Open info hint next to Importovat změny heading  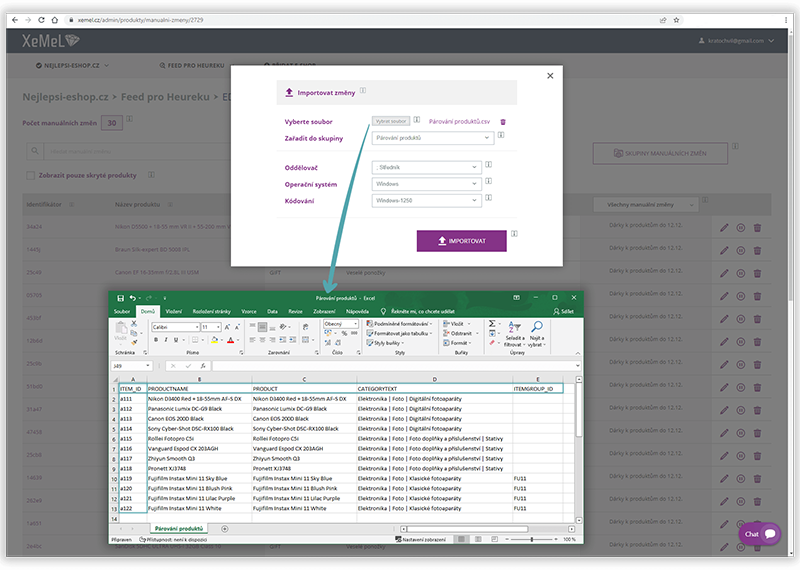click(x=363, y=90)
